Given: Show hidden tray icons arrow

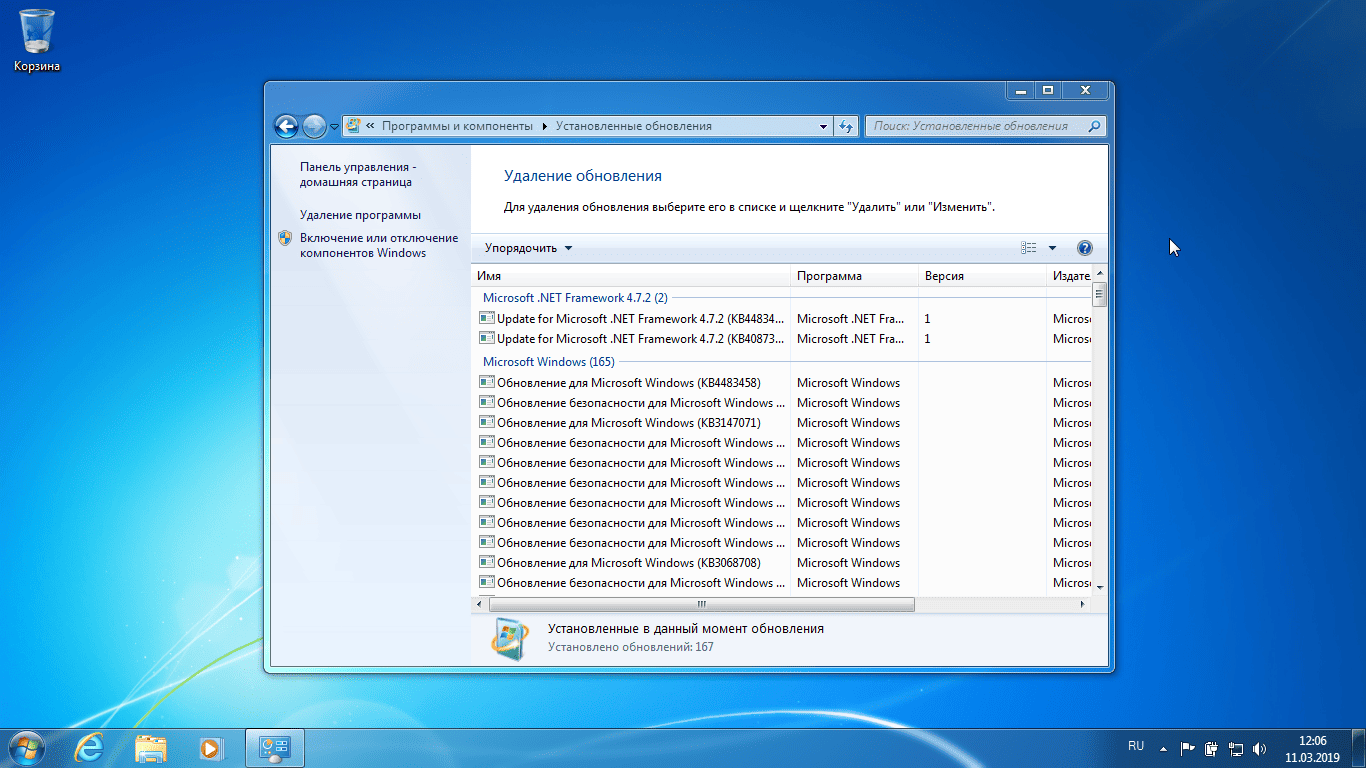Looking at the screenshot, I should coord(1163,747).
